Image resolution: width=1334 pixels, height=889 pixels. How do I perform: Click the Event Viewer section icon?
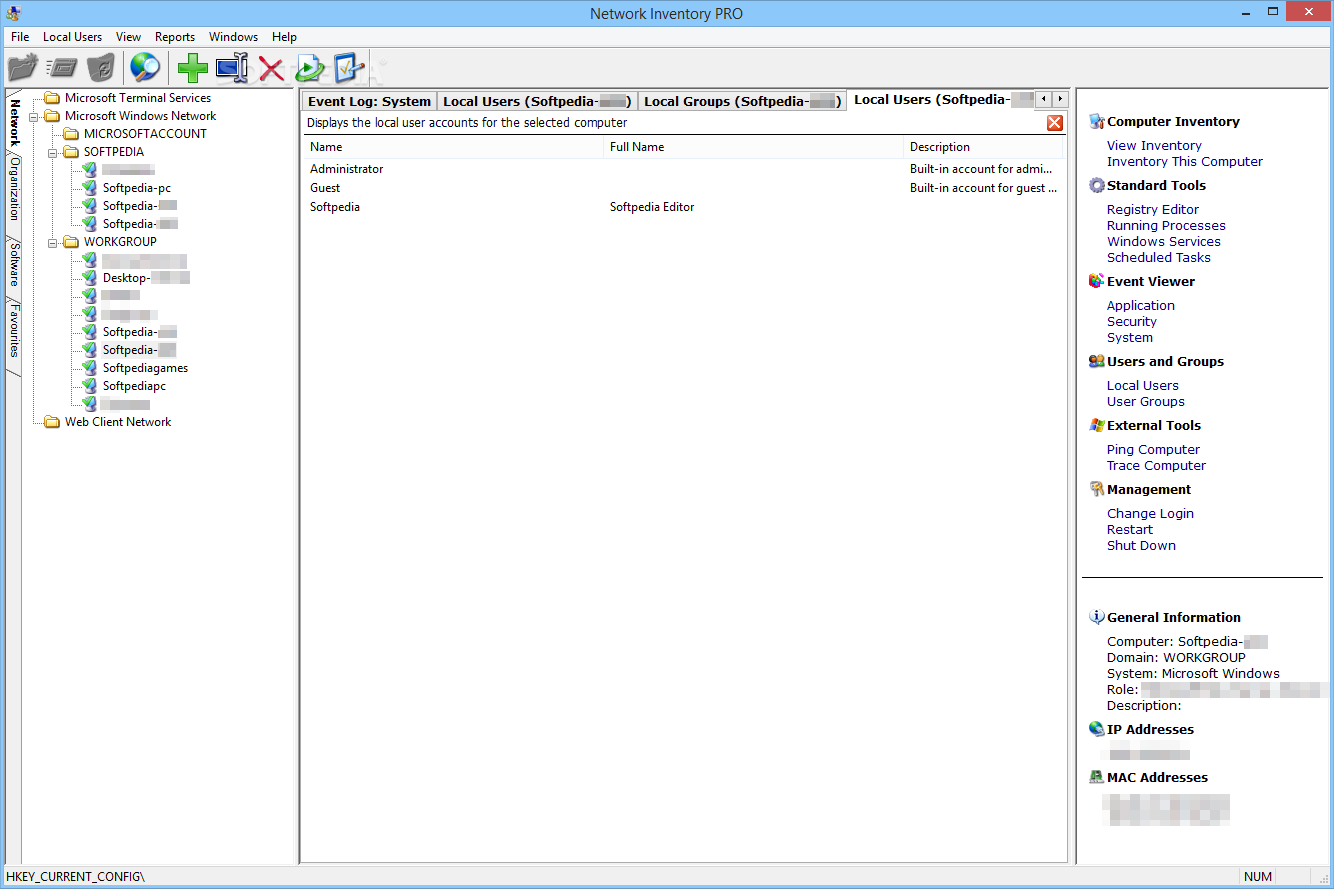pos(1096,281)
